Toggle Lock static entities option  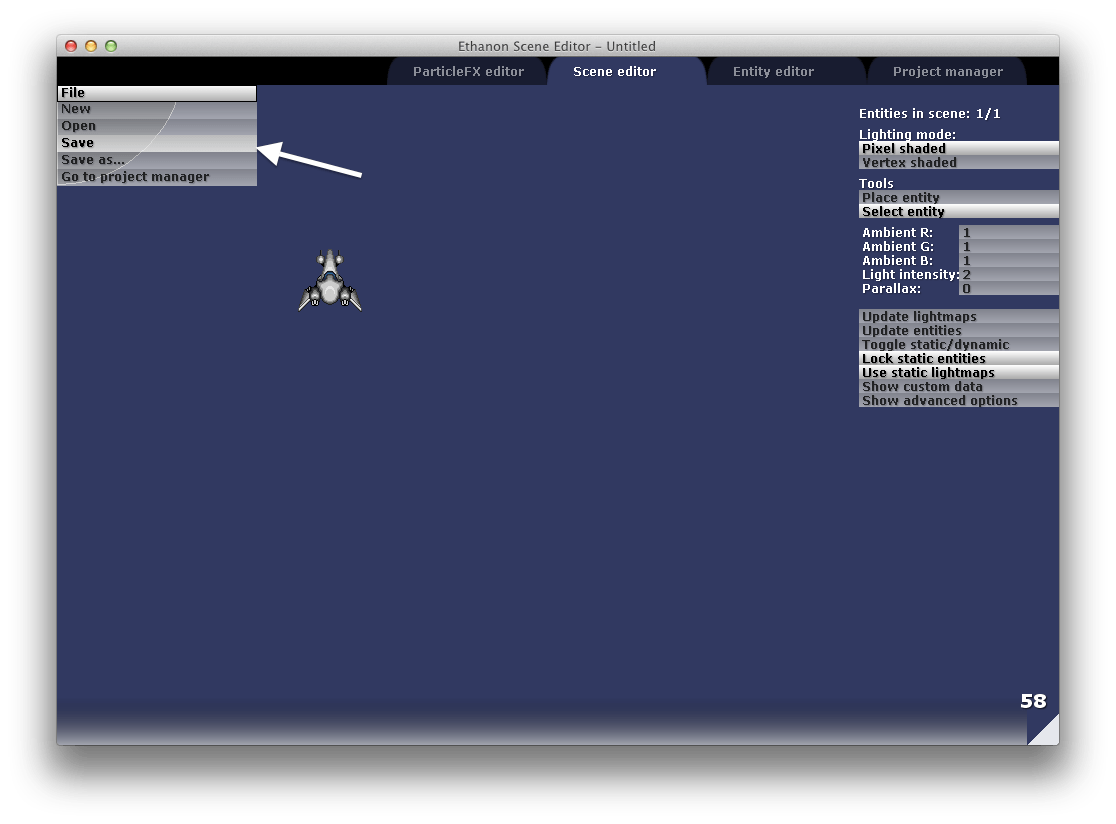[x=958, y=358]
